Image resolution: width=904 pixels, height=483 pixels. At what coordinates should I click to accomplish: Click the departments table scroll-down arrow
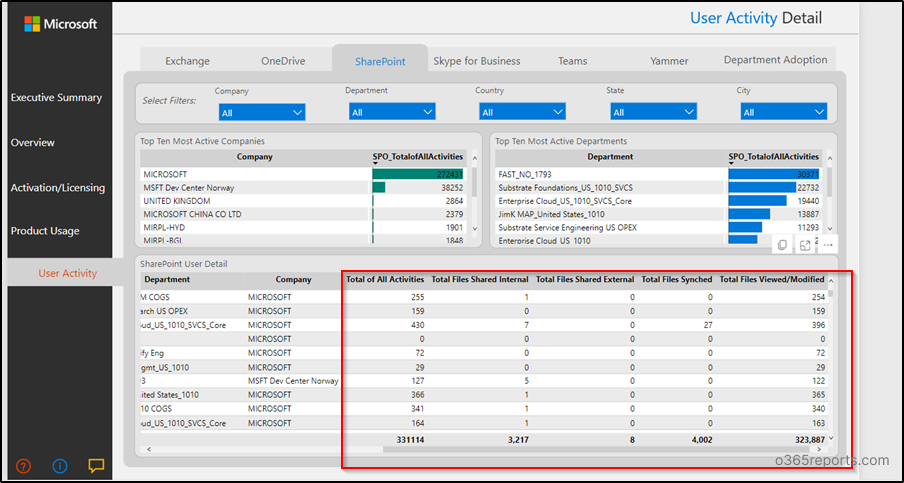pyautogui.click(x=830, y=229)
